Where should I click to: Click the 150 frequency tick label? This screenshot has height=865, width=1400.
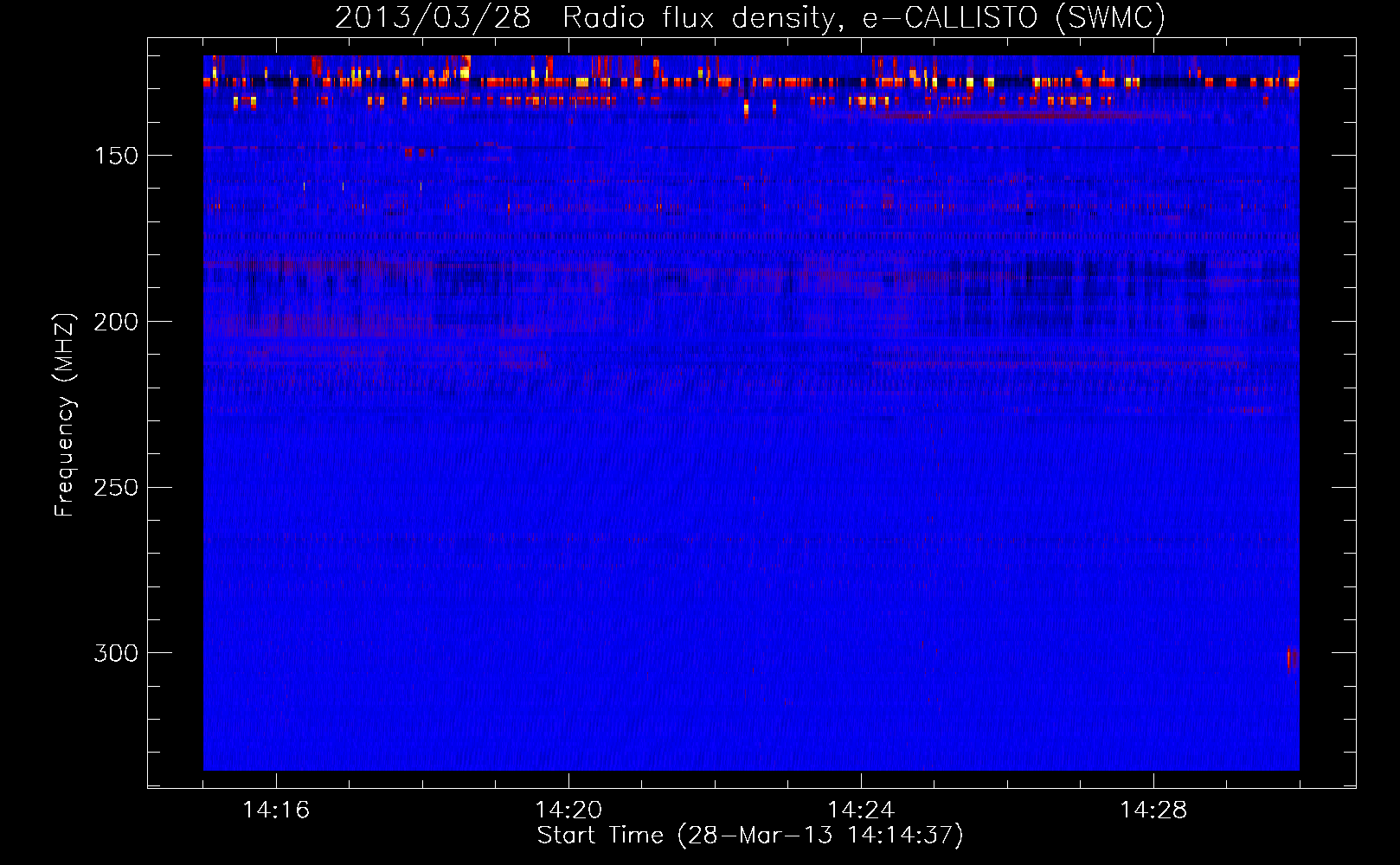pos(116,156)
